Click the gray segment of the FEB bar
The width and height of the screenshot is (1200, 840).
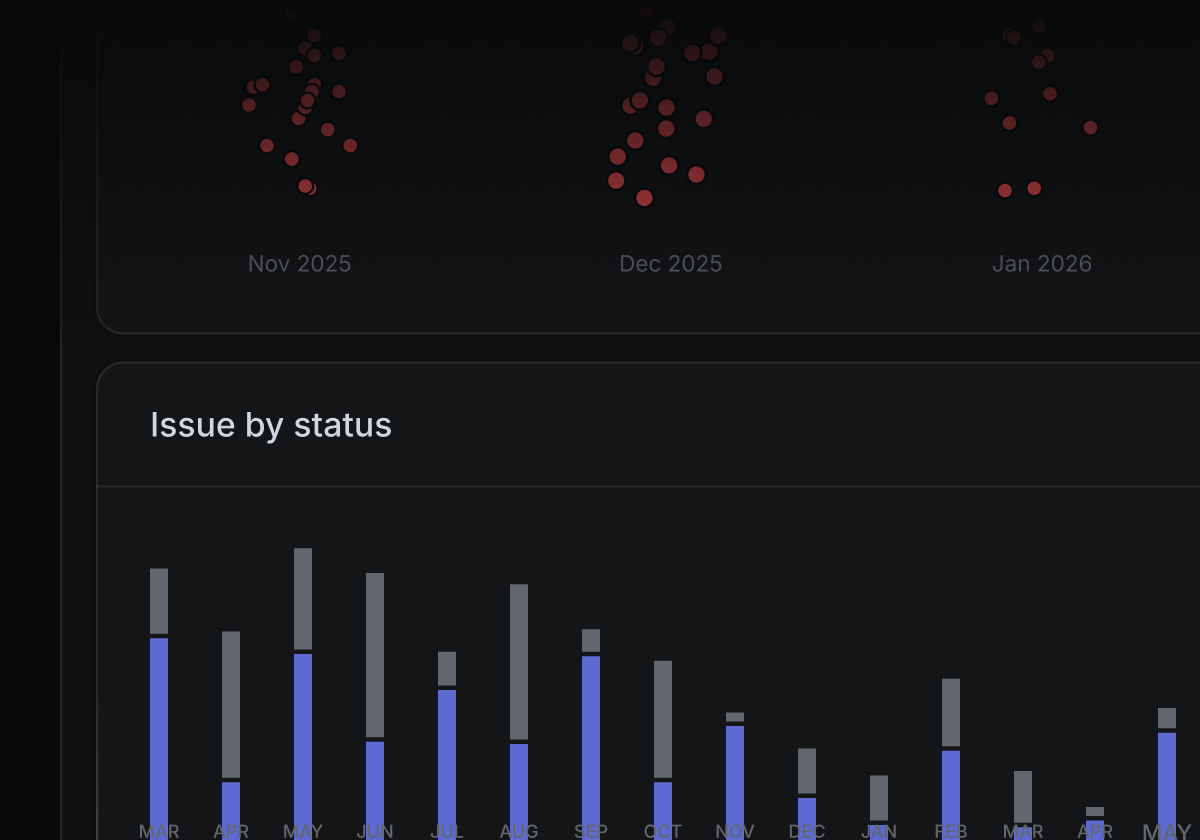[951, 712]
